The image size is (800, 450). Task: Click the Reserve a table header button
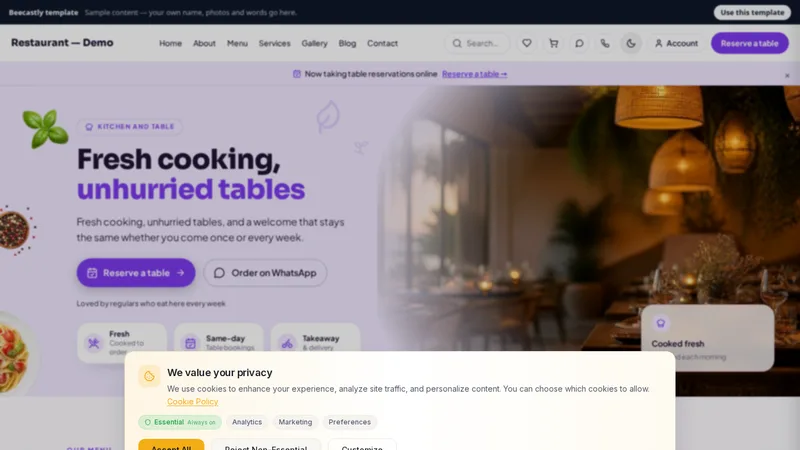(749, 43)
